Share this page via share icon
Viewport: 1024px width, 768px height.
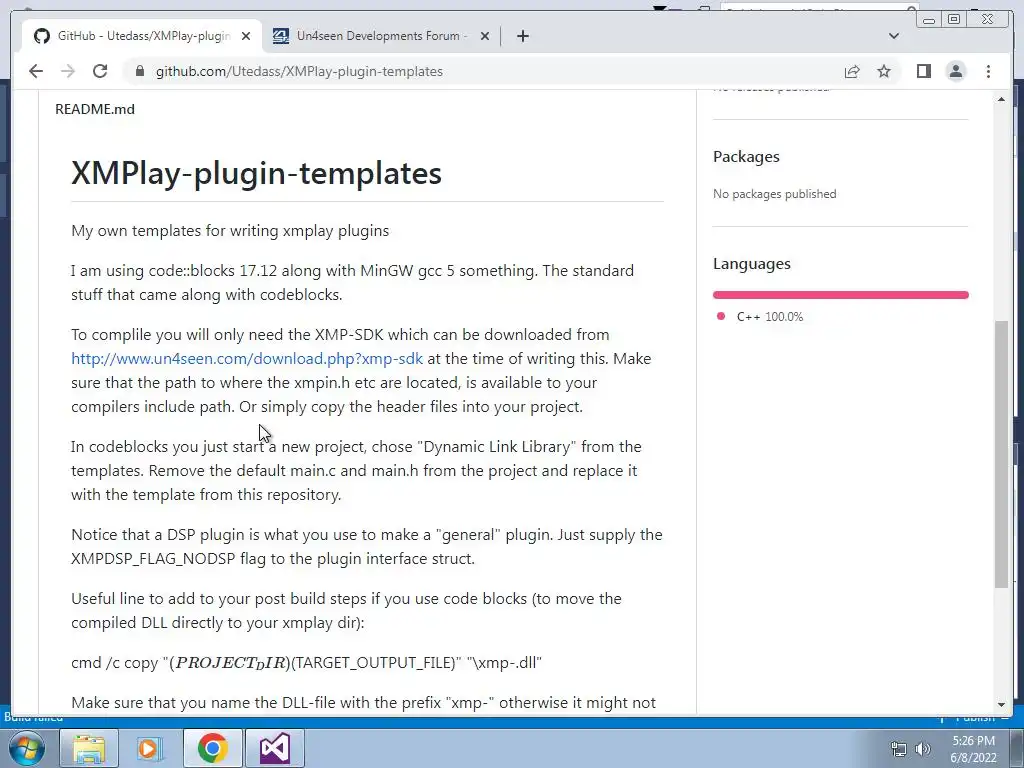click(x=852, y=71)
